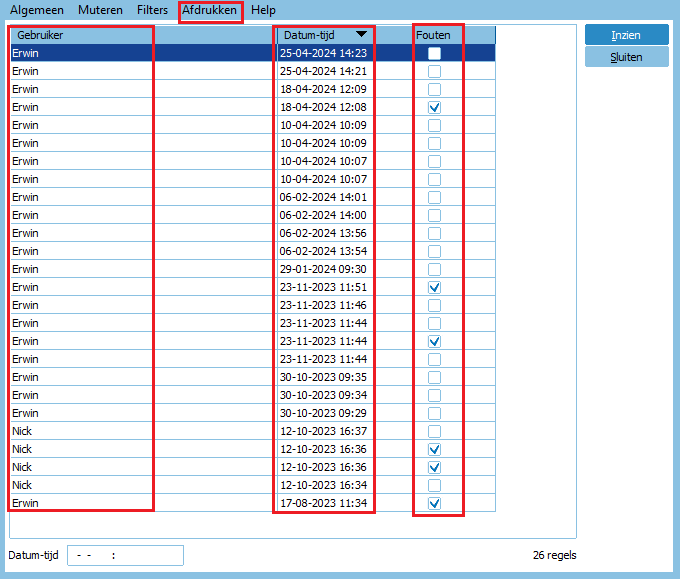Screen dimensions: 680x579
Task: Click the Fouten column header
Action: [x=433, y=35]
